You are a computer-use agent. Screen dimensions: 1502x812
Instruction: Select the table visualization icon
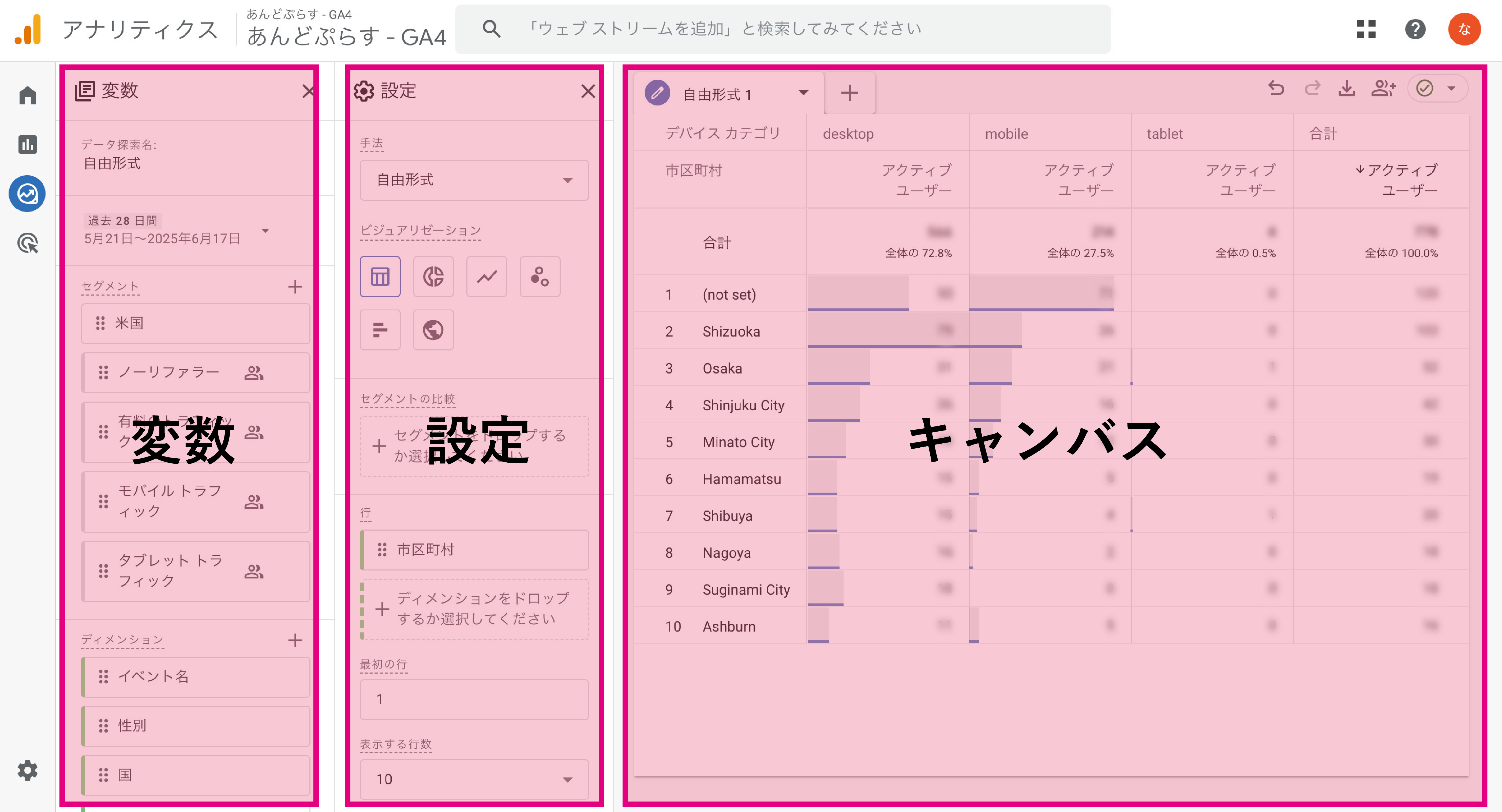(x=380, y=276)
